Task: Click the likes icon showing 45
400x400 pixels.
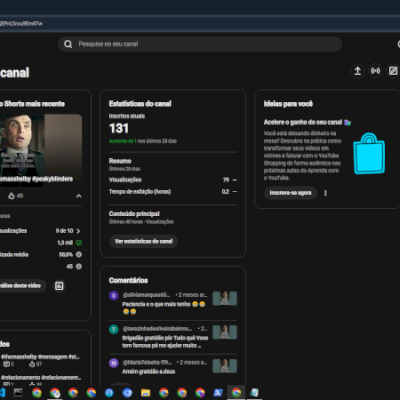Action: pos(12,196)
